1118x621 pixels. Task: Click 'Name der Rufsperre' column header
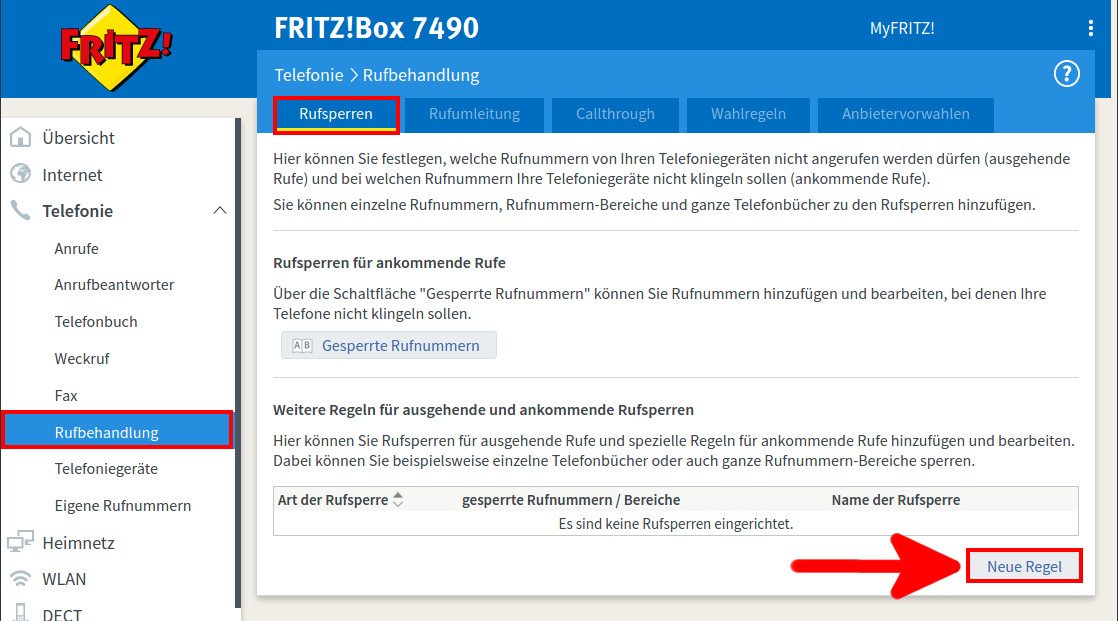896,500
